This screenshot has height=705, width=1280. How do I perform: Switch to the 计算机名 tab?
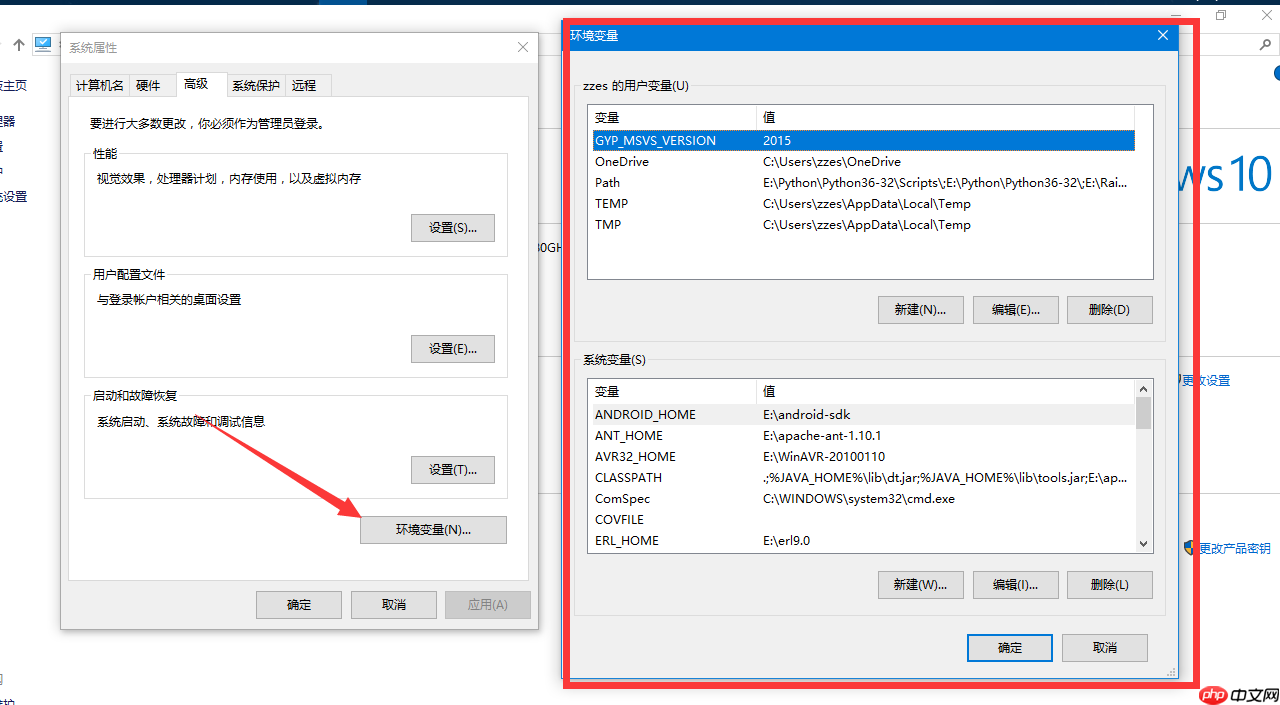point(98,85)
